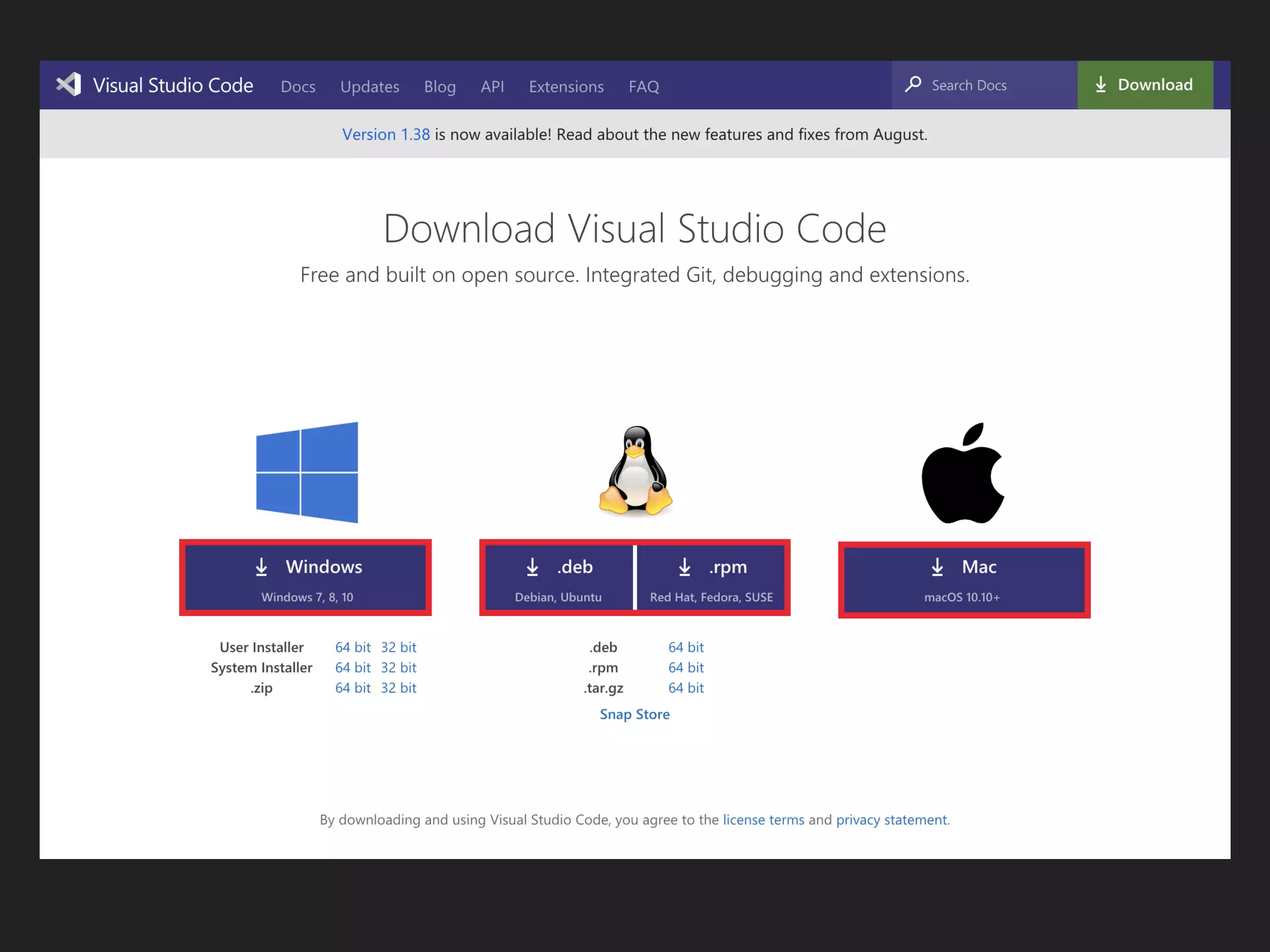Viewport: 1270px width, 952px height.
Task: Download the Mac macOS 10.10+ build
Action: (x=964, y=580)
